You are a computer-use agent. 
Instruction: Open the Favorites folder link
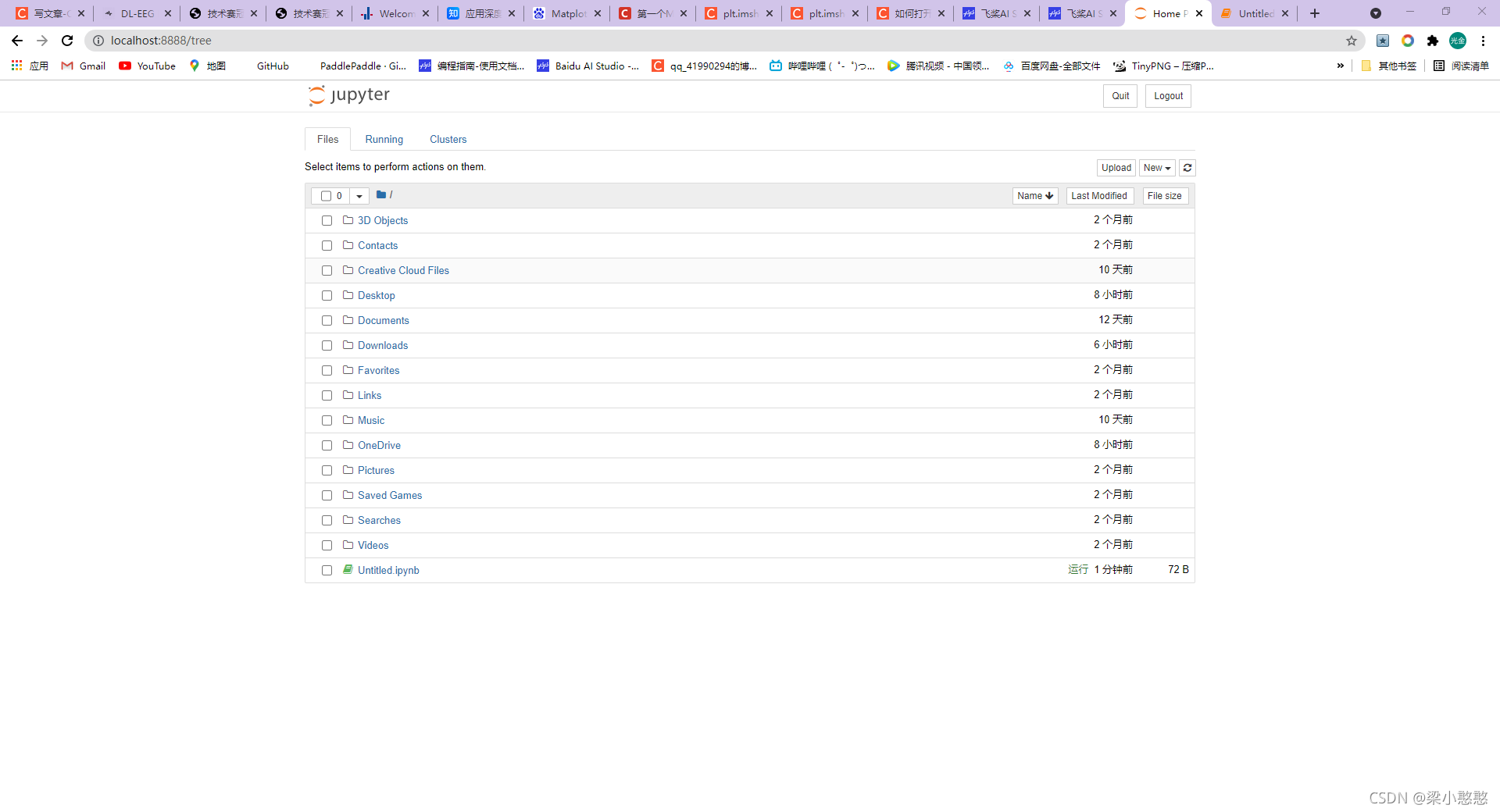(x=378, y=371)
